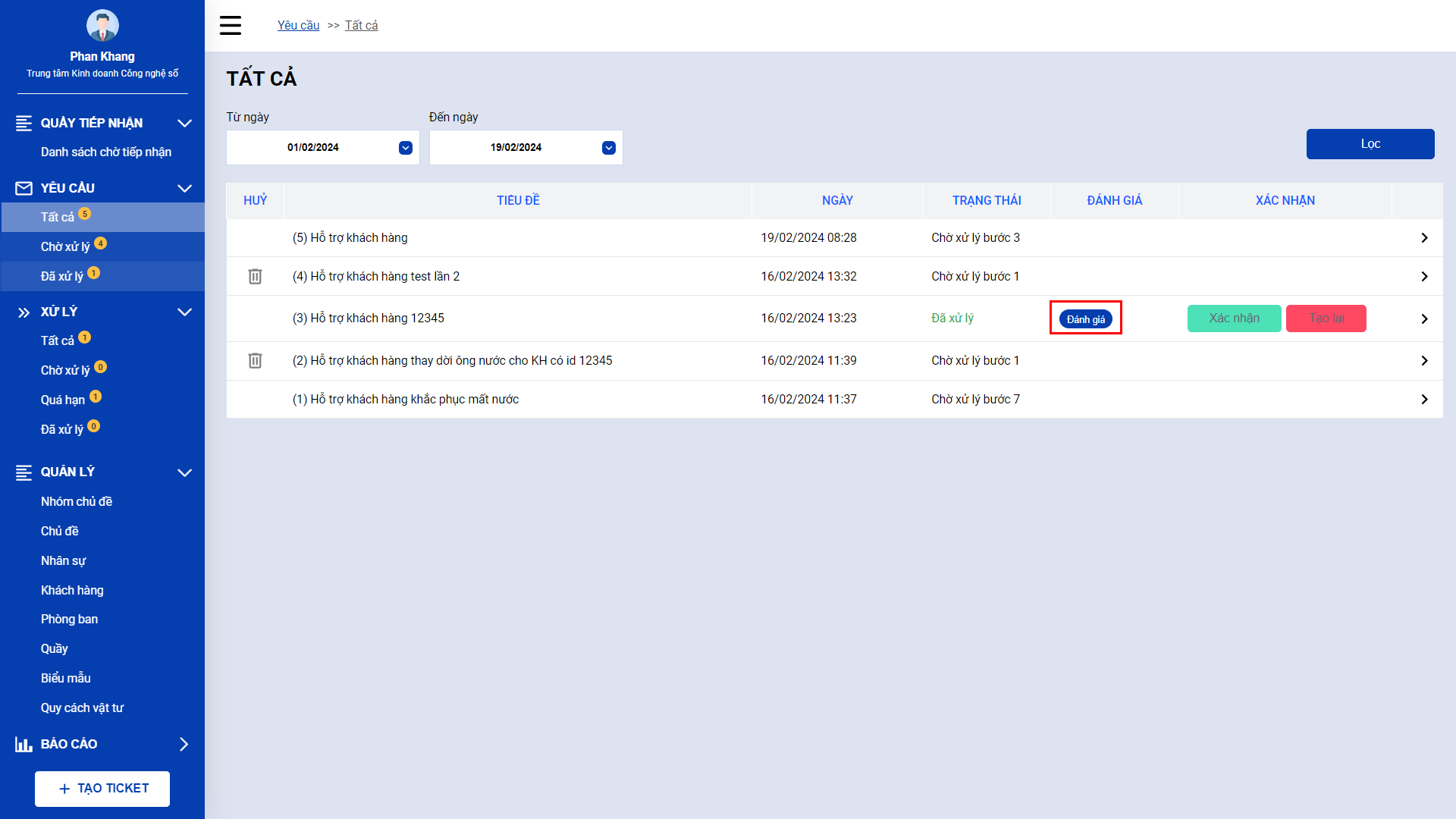This screenshot has height=819, width=1456.
Task: Click status Chờ xử lý bước 7
Action: click(976, 400)
